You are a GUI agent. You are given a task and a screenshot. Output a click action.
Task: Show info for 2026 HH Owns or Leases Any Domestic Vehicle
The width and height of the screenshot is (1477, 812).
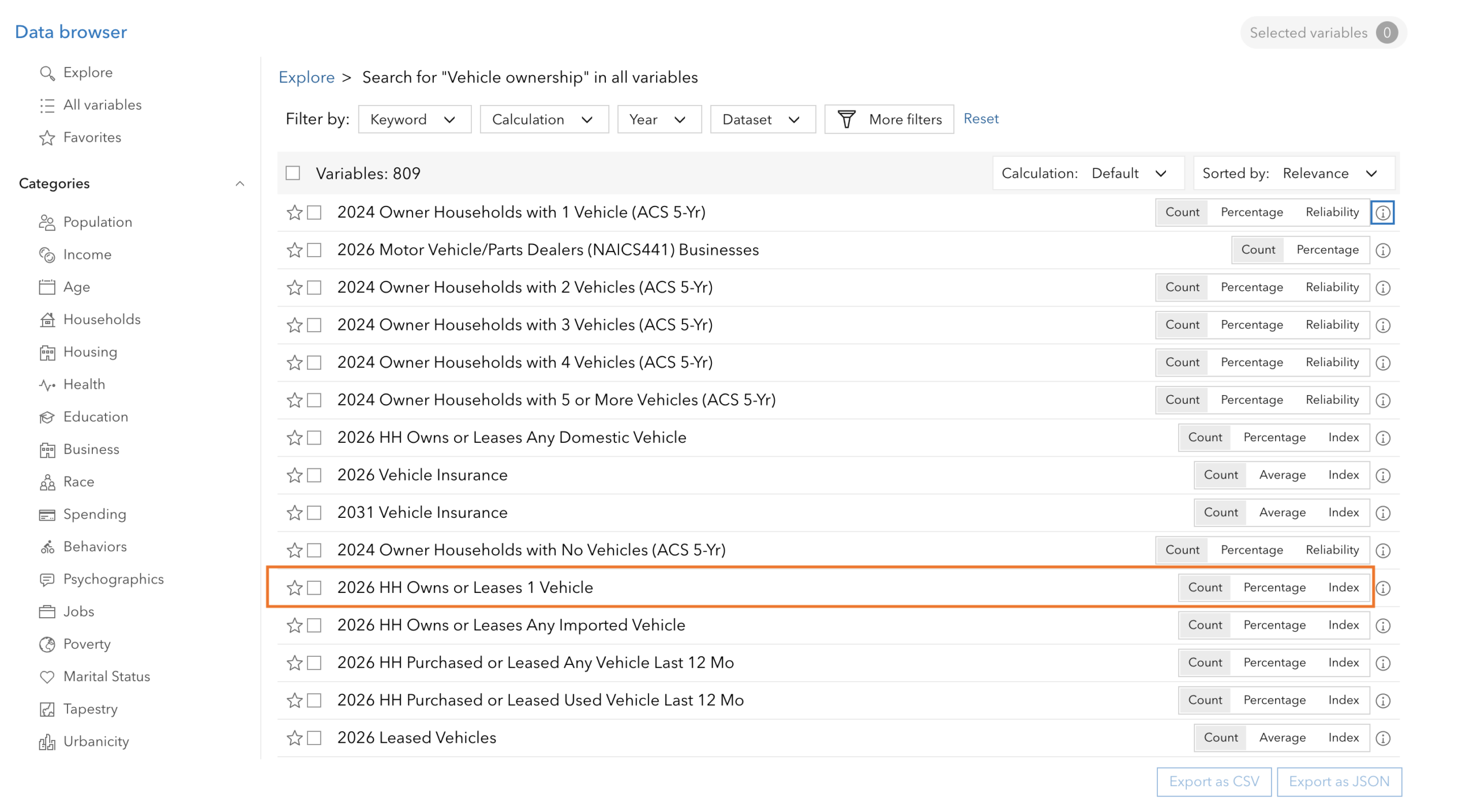click(x=1382, y=437)
